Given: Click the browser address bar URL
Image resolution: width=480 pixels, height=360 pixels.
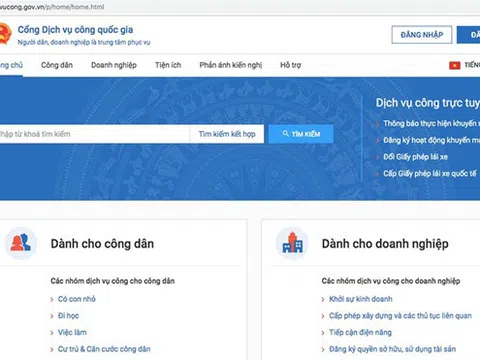Looking at the screenshot, I should tap(52, 7).
